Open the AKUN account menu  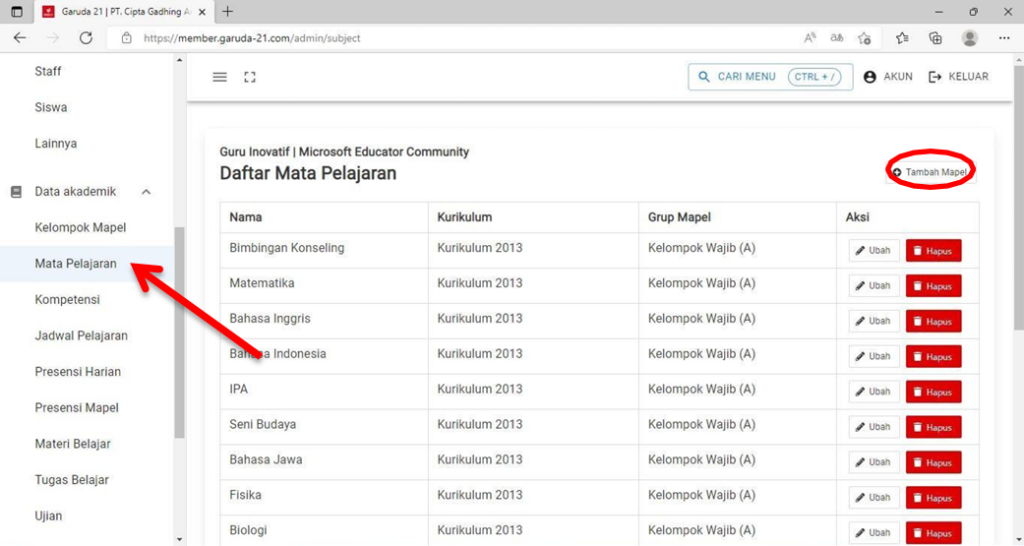[888, 76]
